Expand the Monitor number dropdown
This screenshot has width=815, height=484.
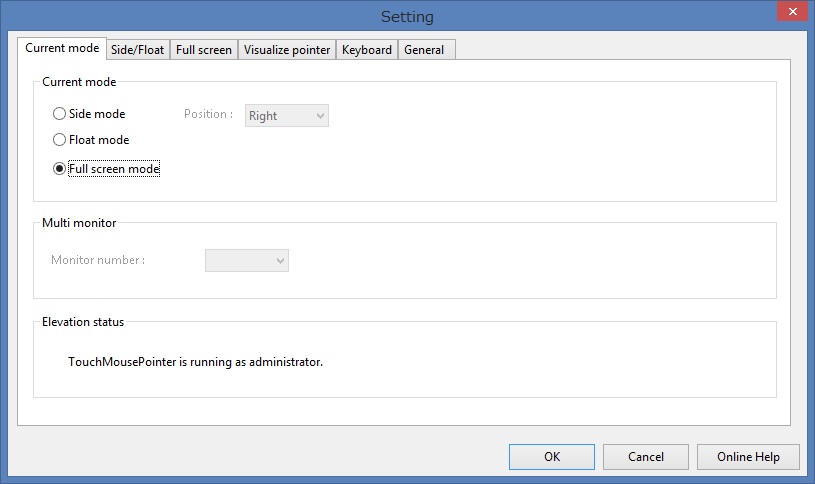247,260
